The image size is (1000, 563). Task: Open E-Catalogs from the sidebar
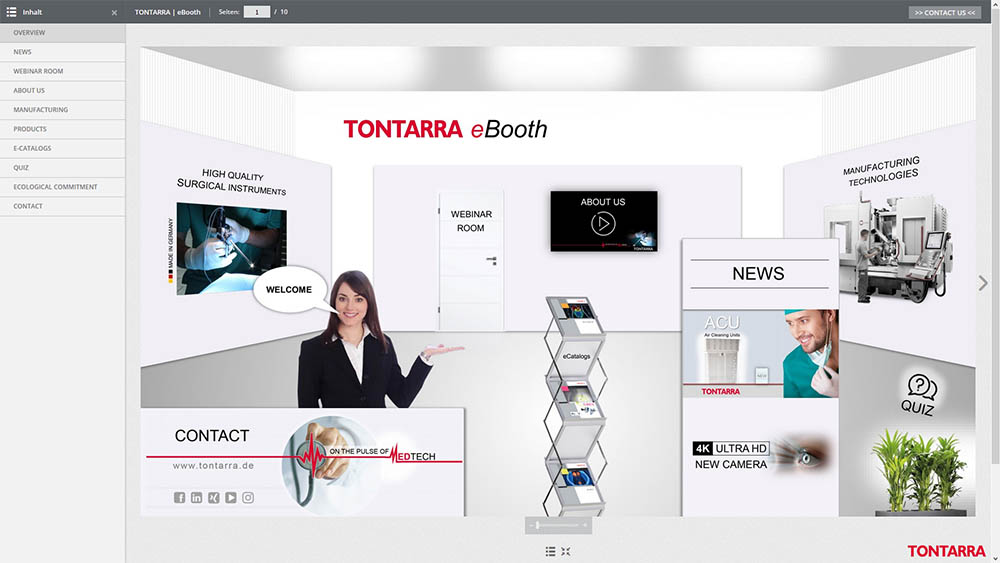pos(32,148)
